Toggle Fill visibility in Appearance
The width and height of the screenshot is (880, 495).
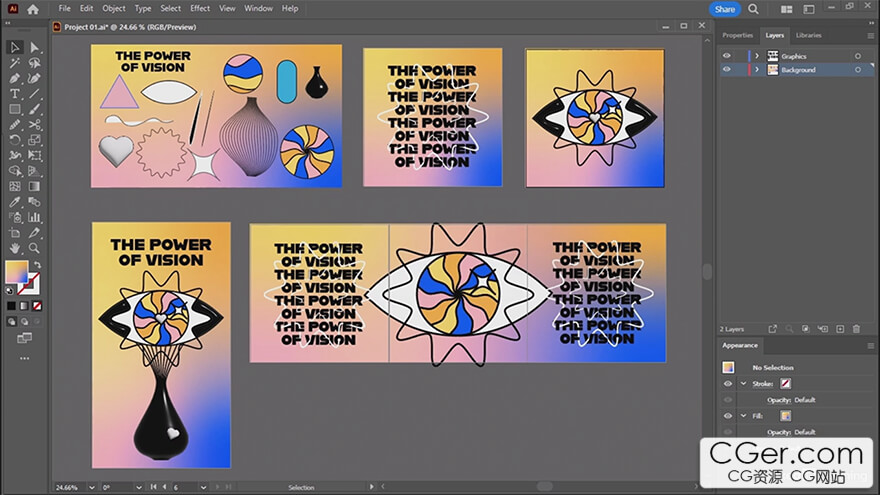(x=728, y=416)
